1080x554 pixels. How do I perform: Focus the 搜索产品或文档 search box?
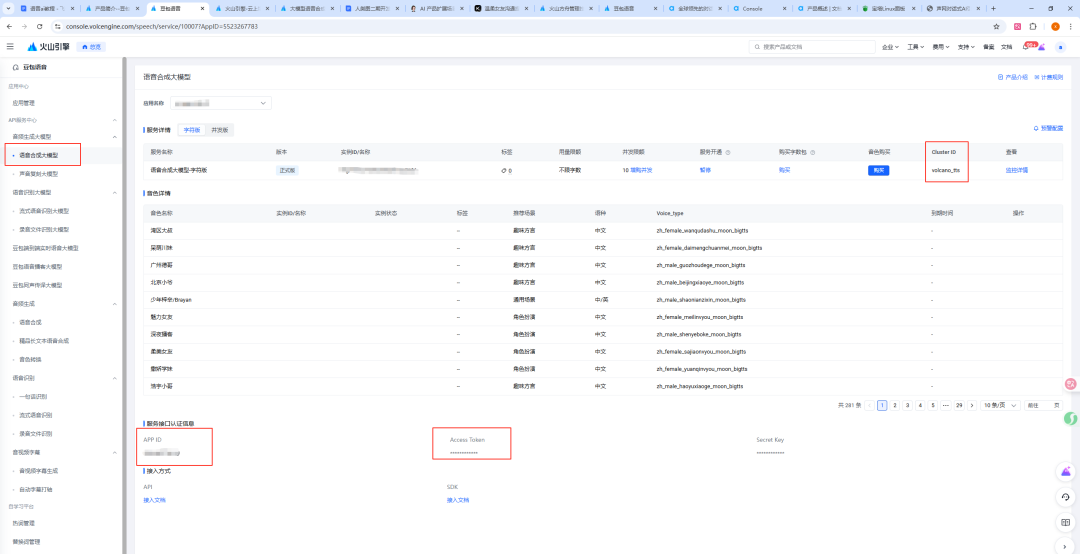click(x=811, y=47)
